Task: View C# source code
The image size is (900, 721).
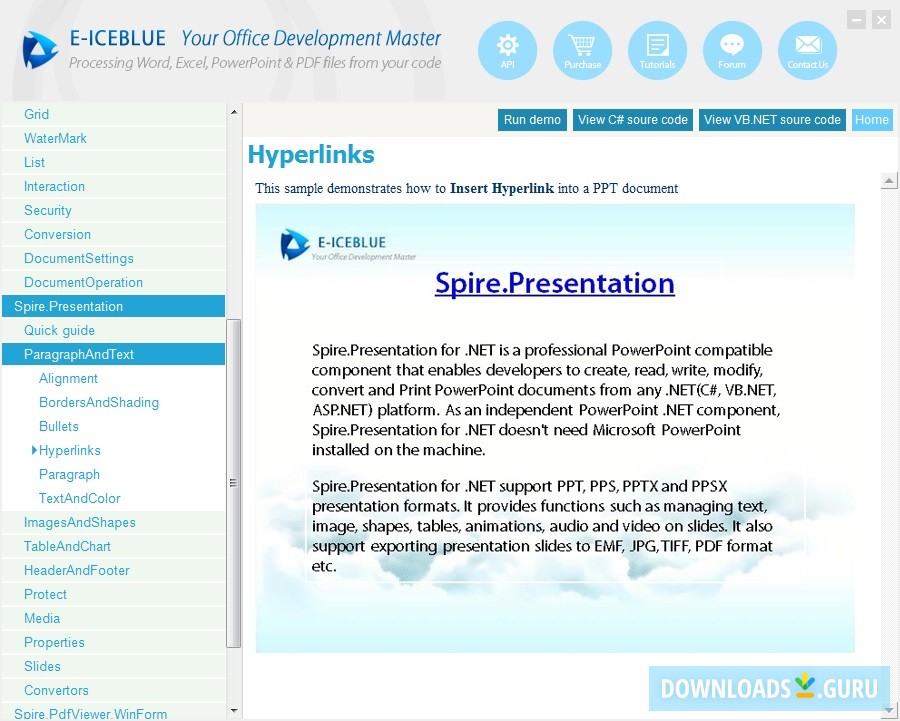Action: tap(633, 120)
